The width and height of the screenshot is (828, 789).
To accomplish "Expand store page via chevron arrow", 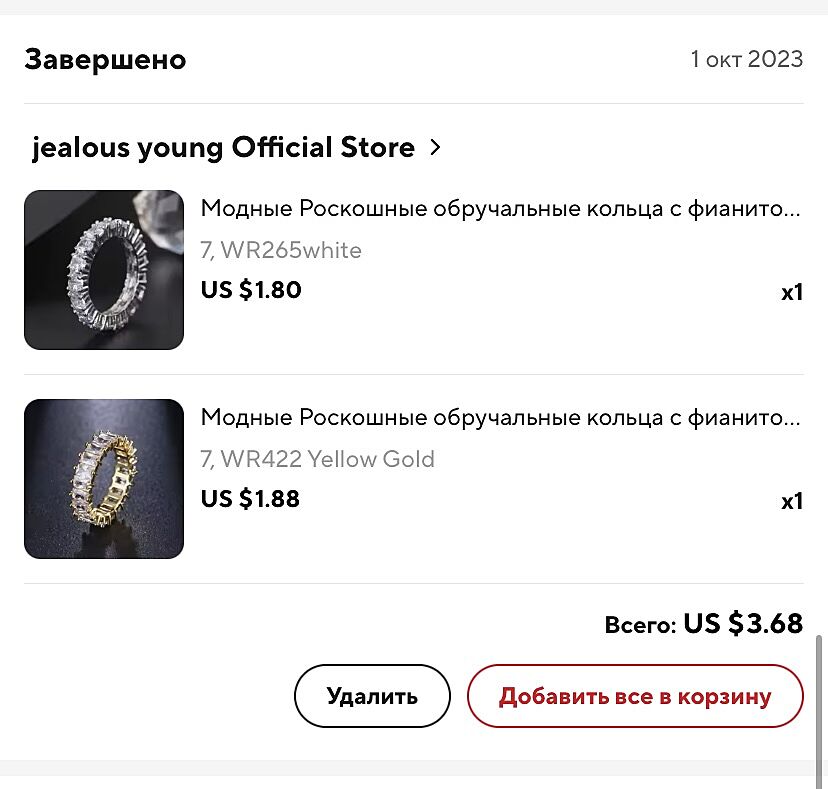I will [435, 148].
